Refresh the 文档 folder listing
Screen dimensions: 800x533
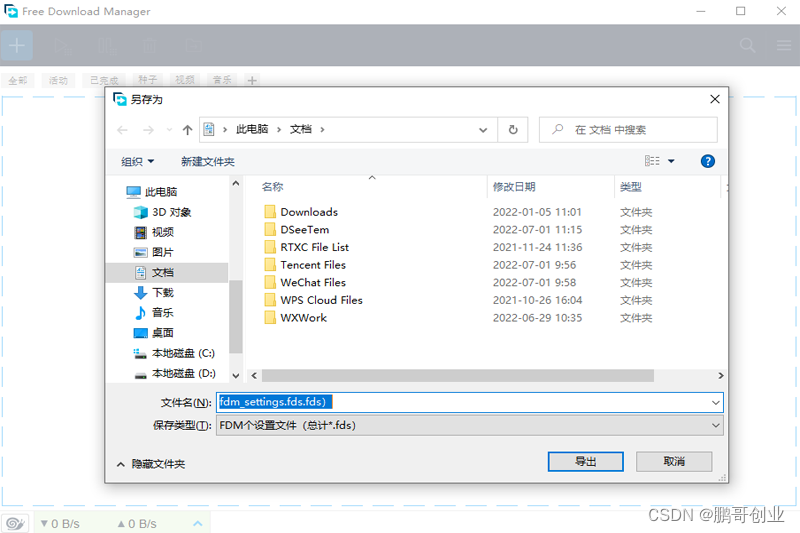pos(513,130)
